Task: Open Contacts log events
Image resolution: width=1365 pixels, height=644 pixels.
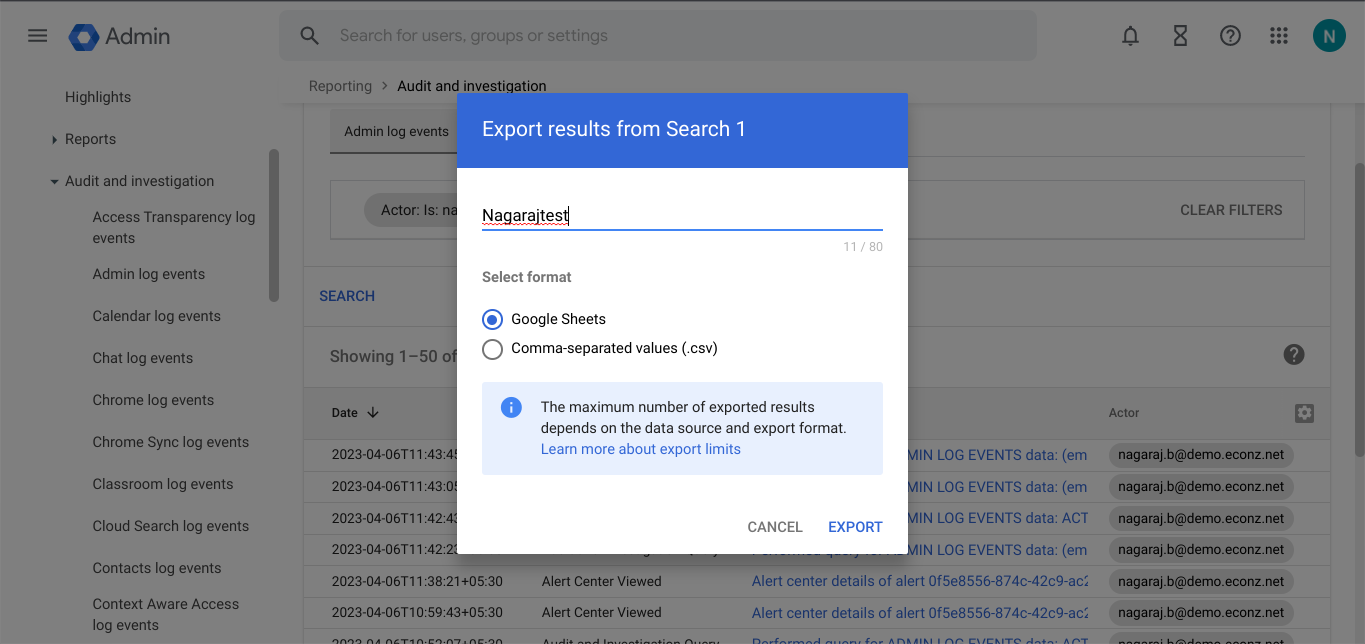Action: point(157,568)
